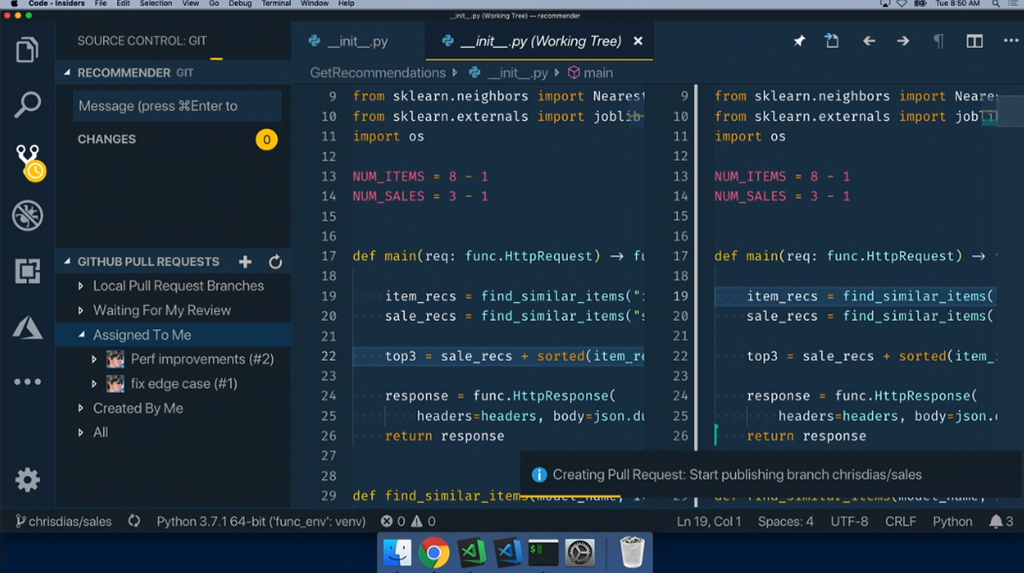Open the Extensions view in activity bar

point(27,270)
